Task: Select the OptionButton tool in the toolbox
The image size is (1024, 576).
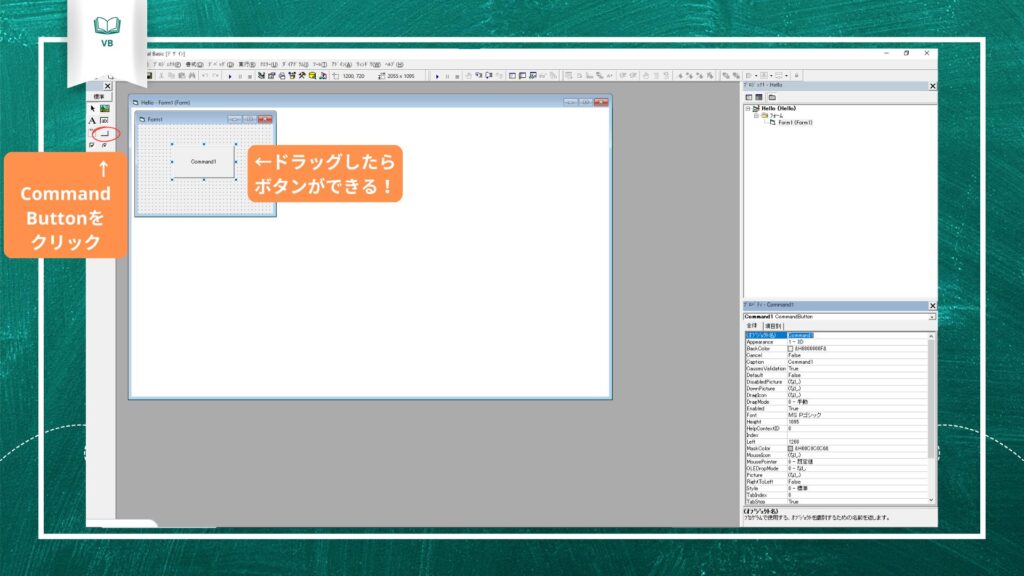Action: click(x=104, y=145)
